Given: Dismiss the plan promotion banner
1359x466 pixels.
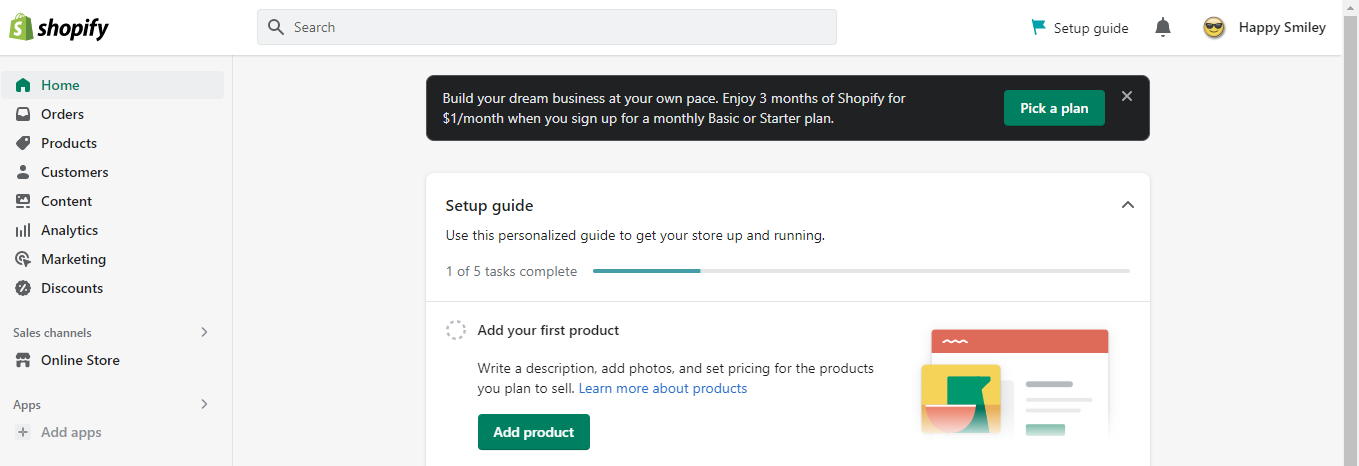Looking at the screenshot, I should pos(1127,96).
